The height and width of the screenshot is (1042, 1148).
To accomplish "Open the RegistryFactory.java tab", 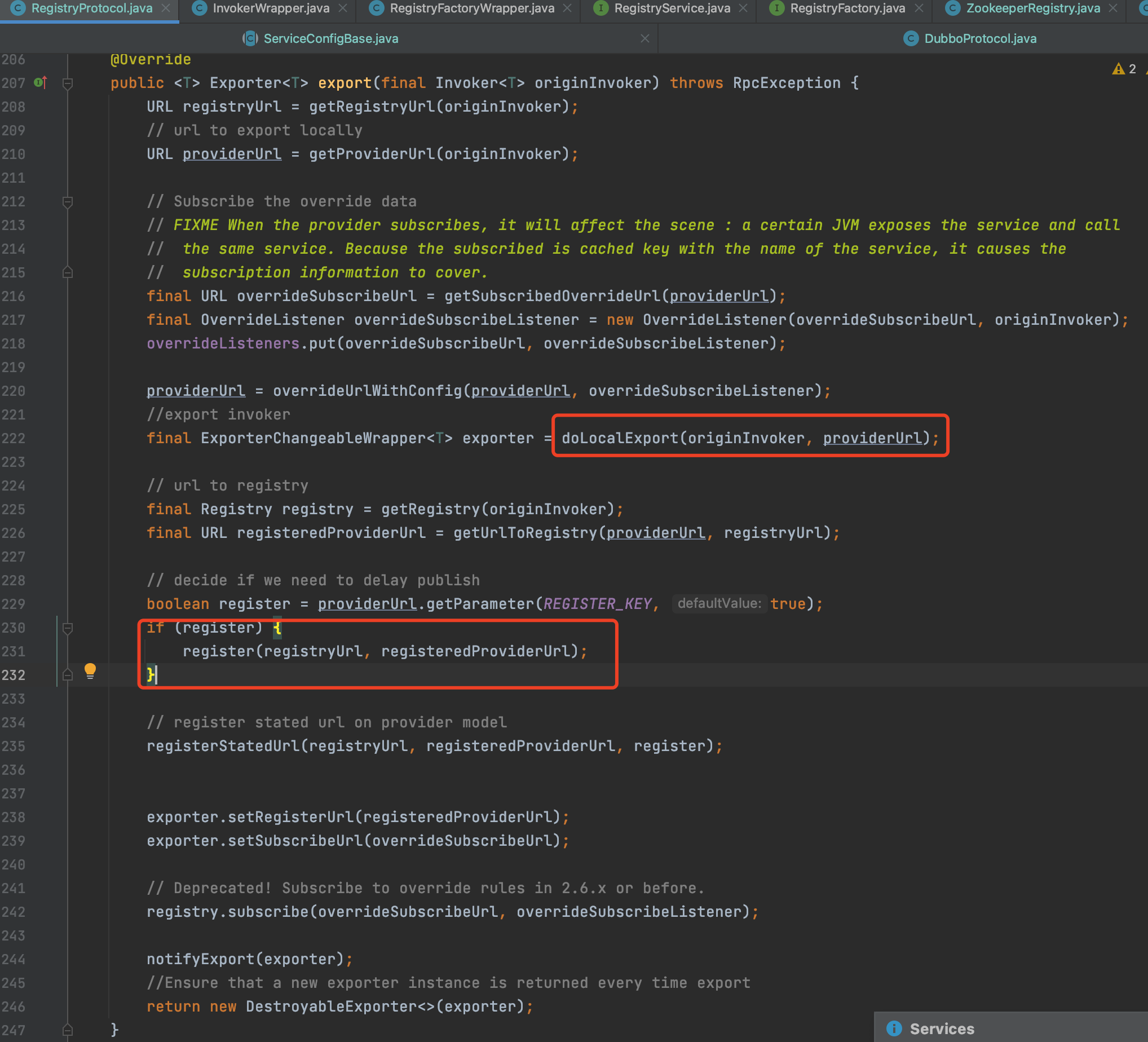I will [x=847, y=8].
